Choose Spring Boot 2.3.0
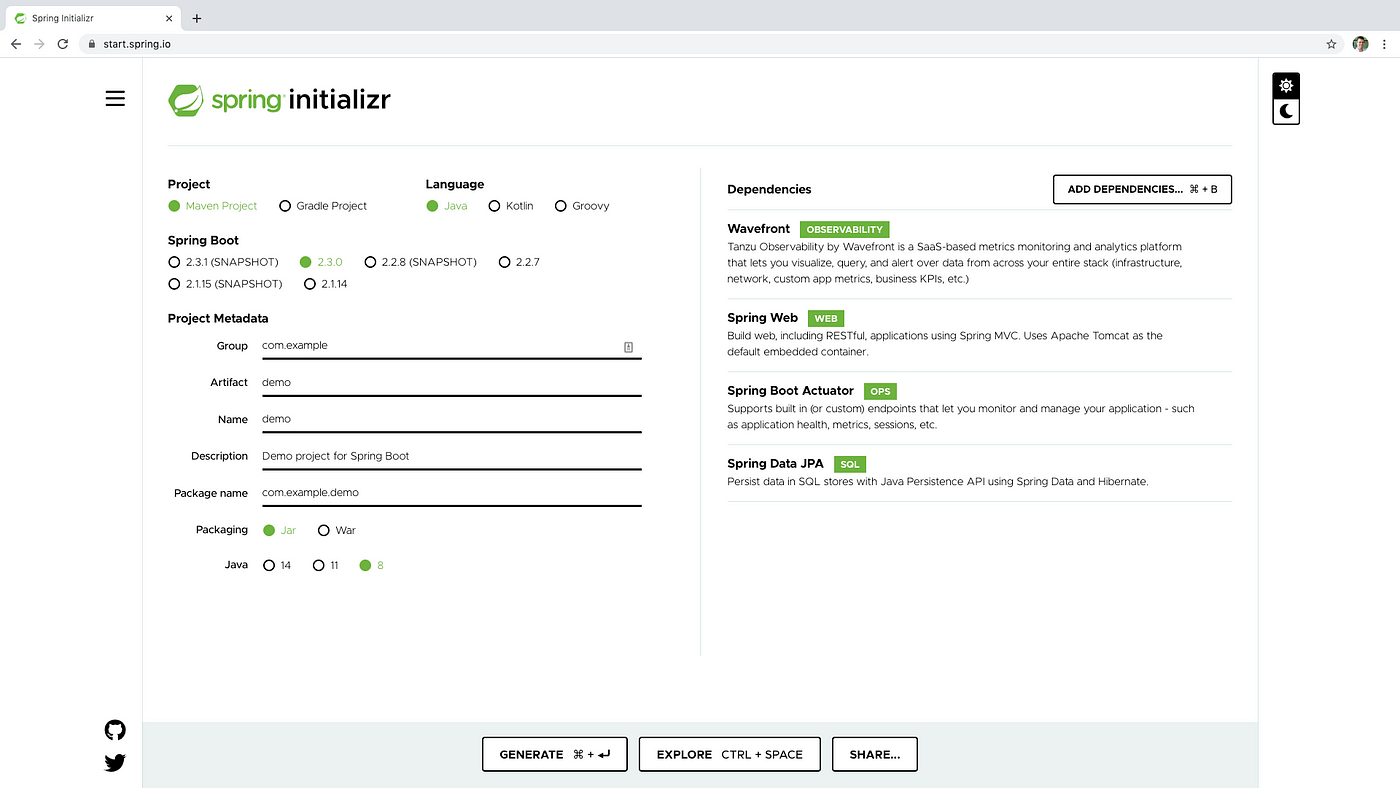Image resolution: width=1400 pixels, height=788 pixels. coord(321,262)
